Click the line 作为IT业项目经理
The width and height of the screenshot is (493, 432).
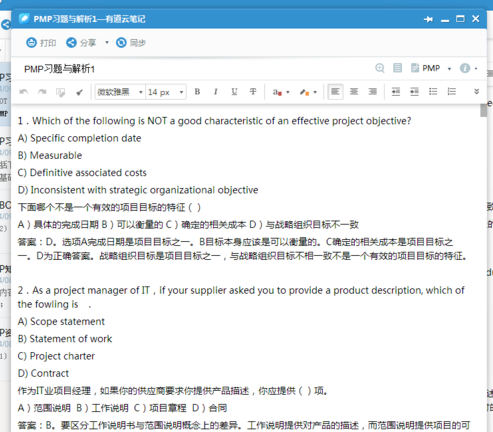[x=172, y=391]
